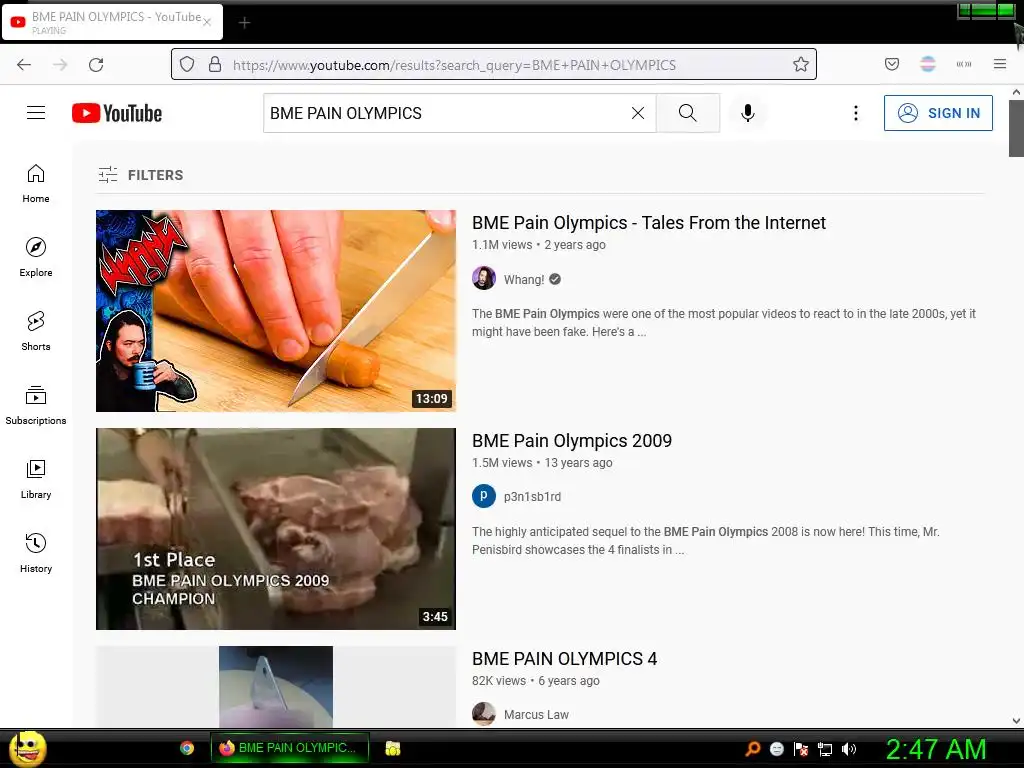Open History in the sidebar
Screen dimensions: 1024x768
(x=36, y=554)
